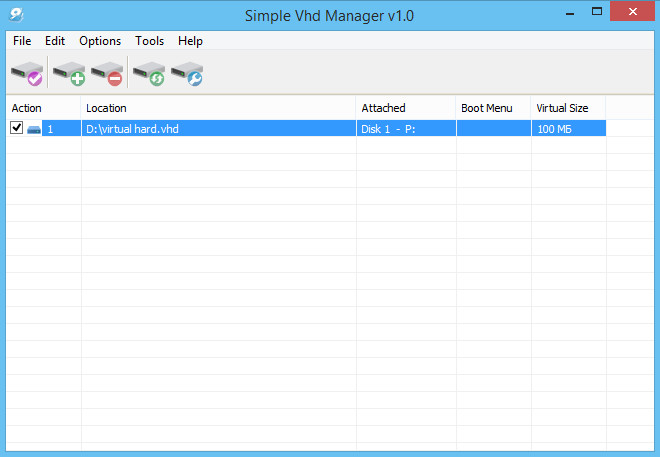This screenshot has width=660, height=457.
Task: Sort by the Virtual Size column header
Action: (x=568, y=108)
